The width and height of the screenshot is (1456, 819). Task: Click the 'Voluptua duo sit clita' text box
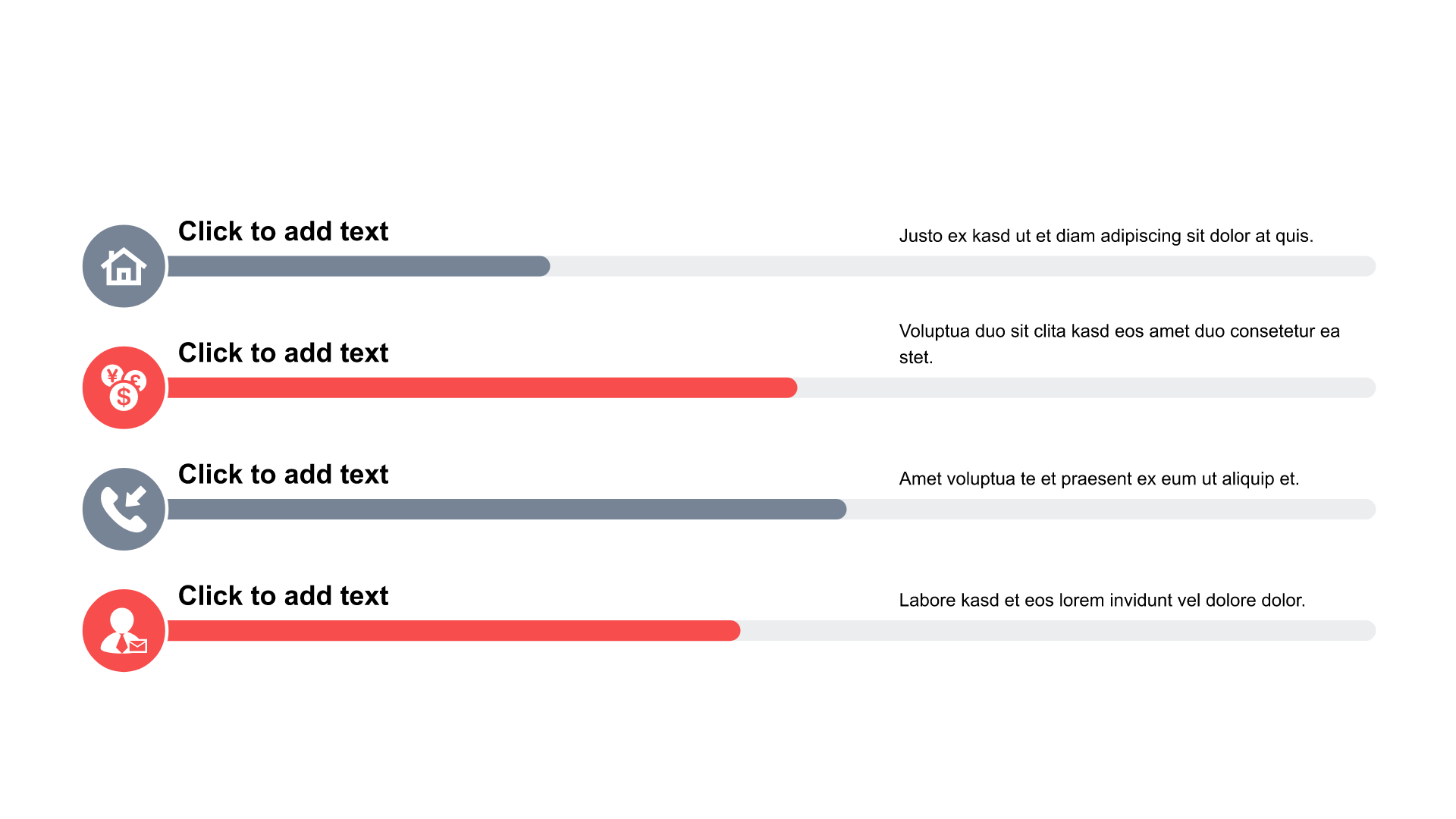pos(1119,344)
